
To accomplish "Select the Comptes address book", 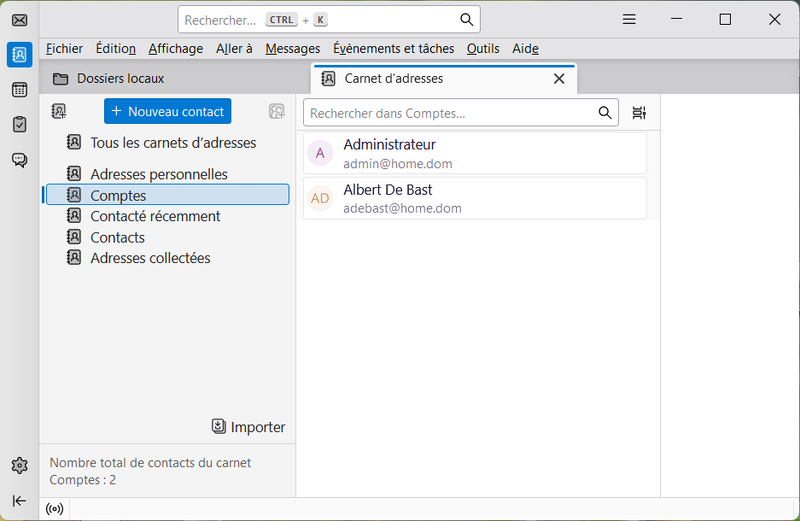I will click(167, 195).
